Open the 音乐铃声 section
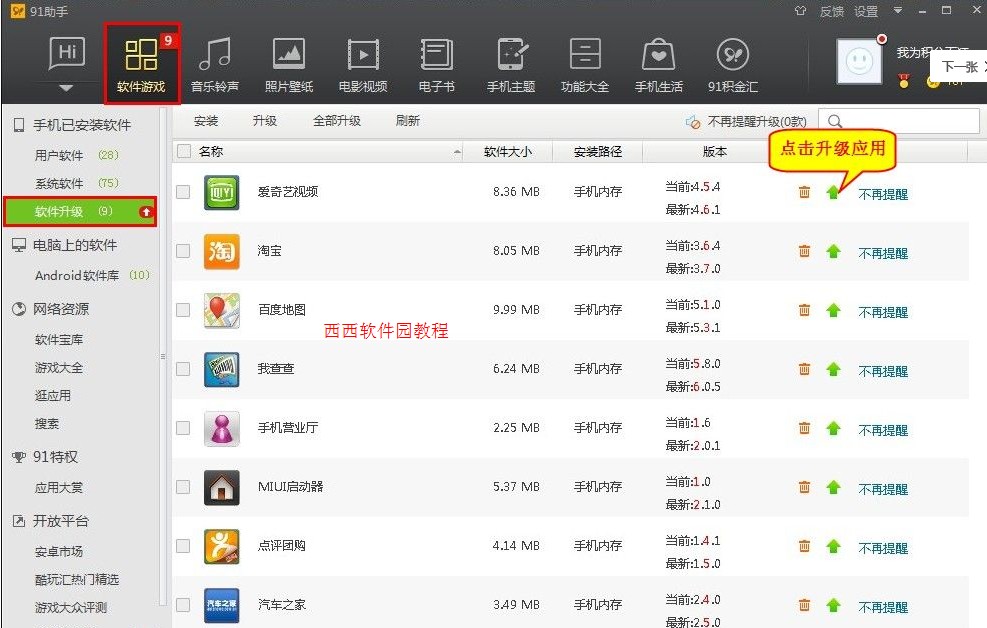The width and height of the screenshot is (987, 628). click(x=215, y=64)
